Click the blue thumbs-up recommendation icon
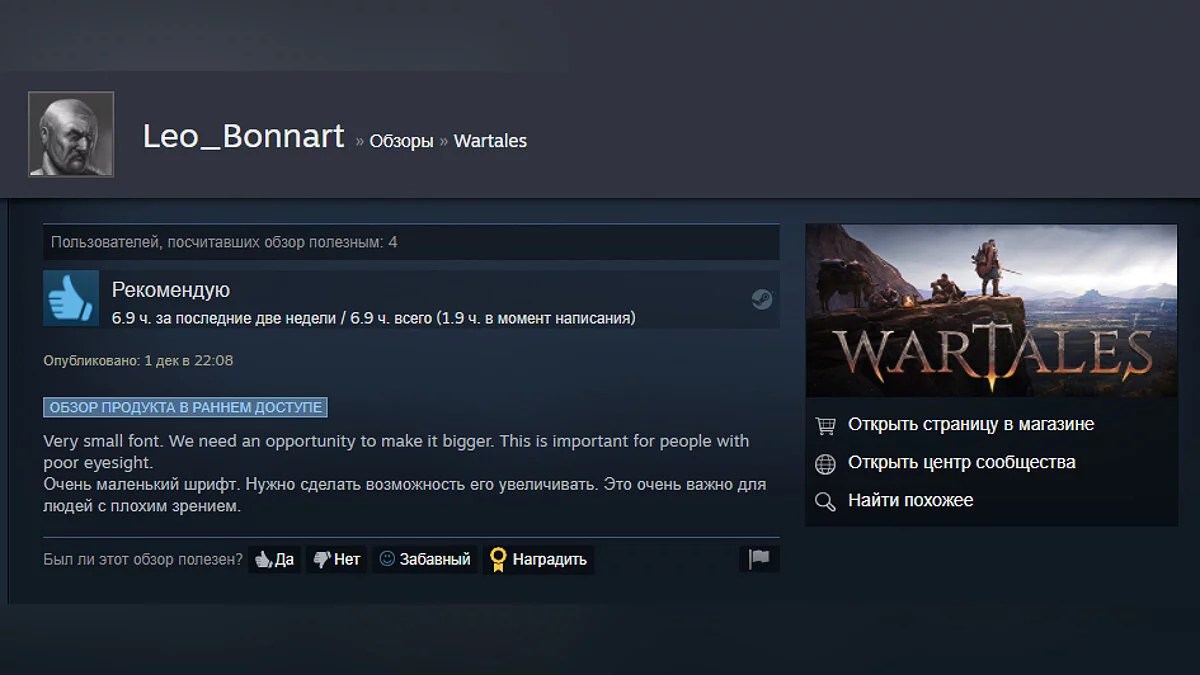Screen dimensions: 1200x675 tap(71, 298)
